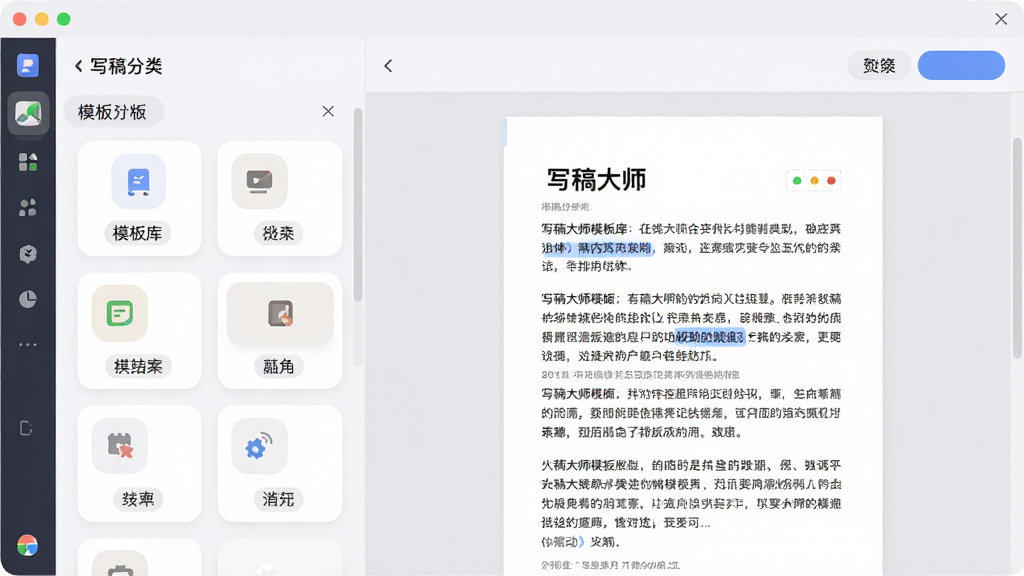
Task: Open the three-dots more sidebar icon
Action: click(x=27, y=344)
